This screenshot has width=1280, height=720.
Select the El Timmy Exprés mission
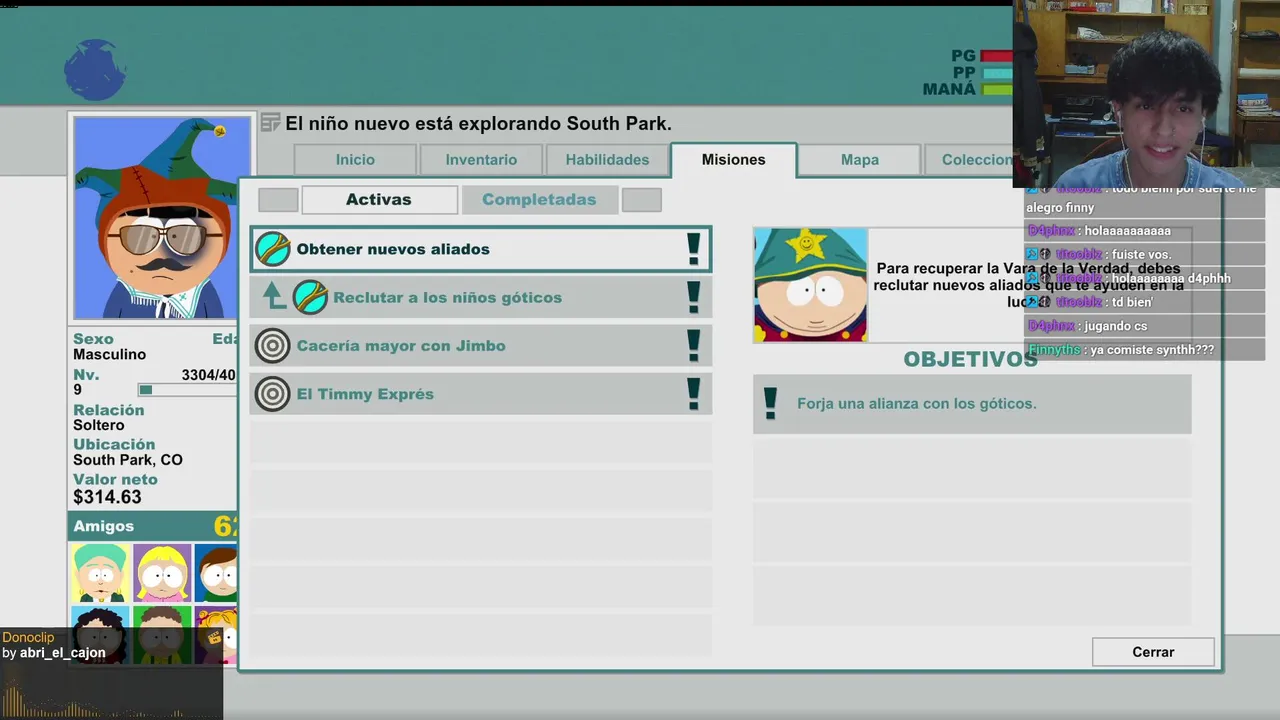(x=481, y=393)
